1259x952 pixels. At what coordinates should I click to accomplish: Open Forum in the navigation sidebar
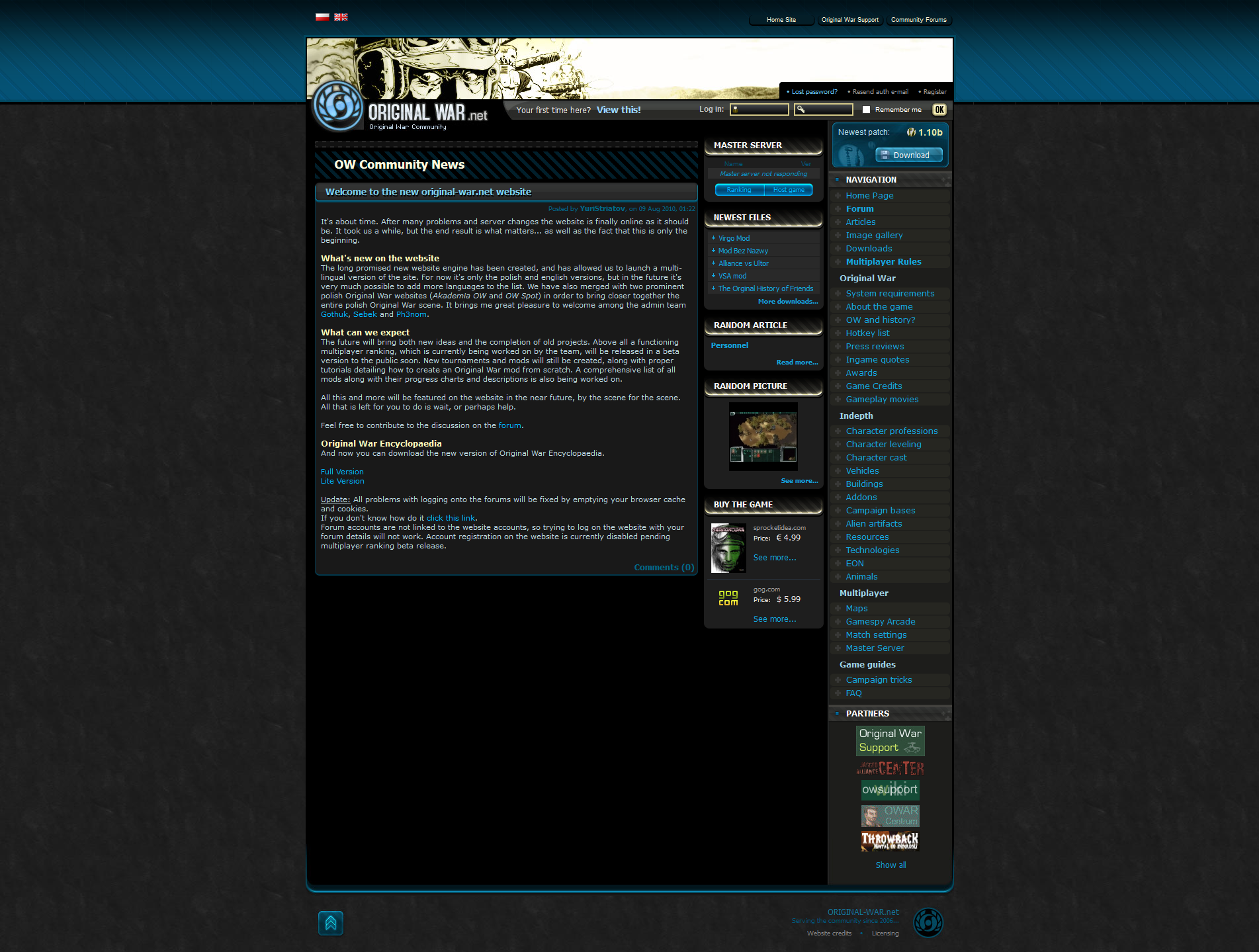(x=859, y=209)
